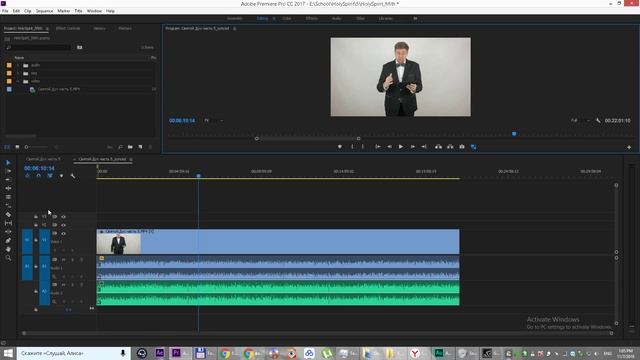
Task: Click Mark In button
Action: (352, 147)
